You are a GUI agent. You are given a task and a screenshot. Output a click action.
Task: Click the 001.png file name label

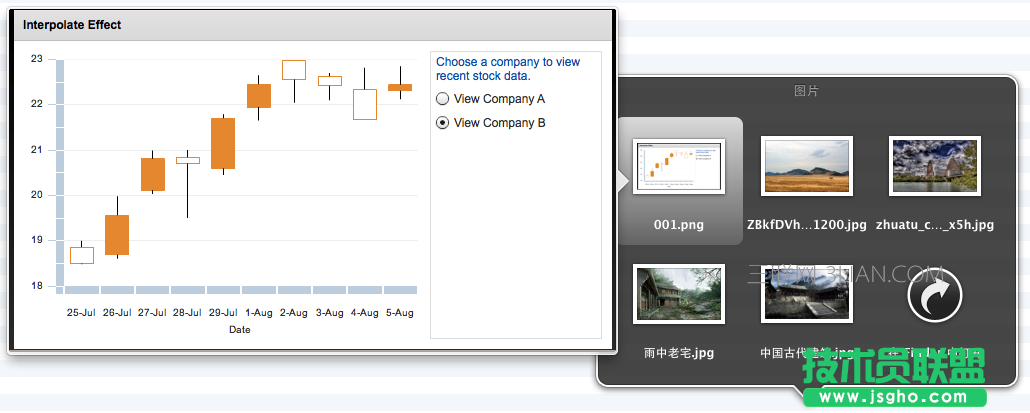pyautogui.click(x=679, y=225)
